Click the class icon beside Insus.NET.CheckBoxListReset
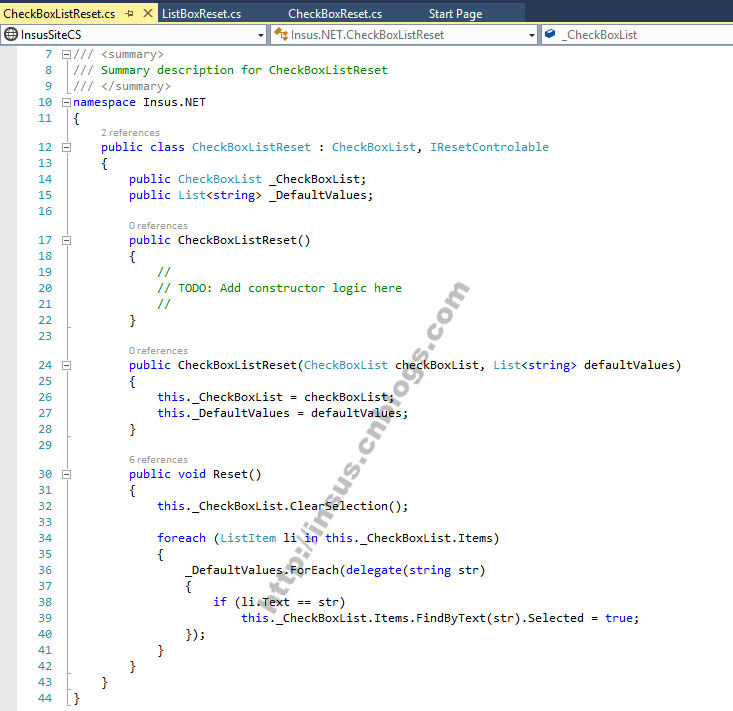 [x=280, y=34]
